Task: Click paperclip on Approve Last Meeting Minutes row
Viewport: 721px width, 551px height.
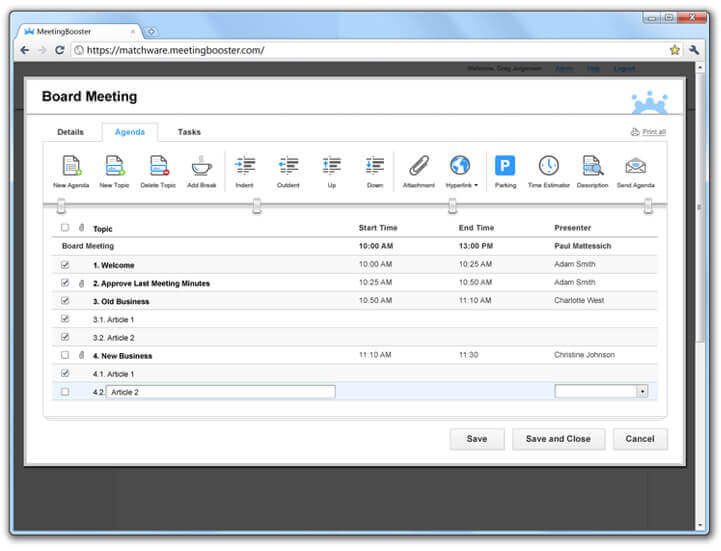Action: tap(81, 284)
